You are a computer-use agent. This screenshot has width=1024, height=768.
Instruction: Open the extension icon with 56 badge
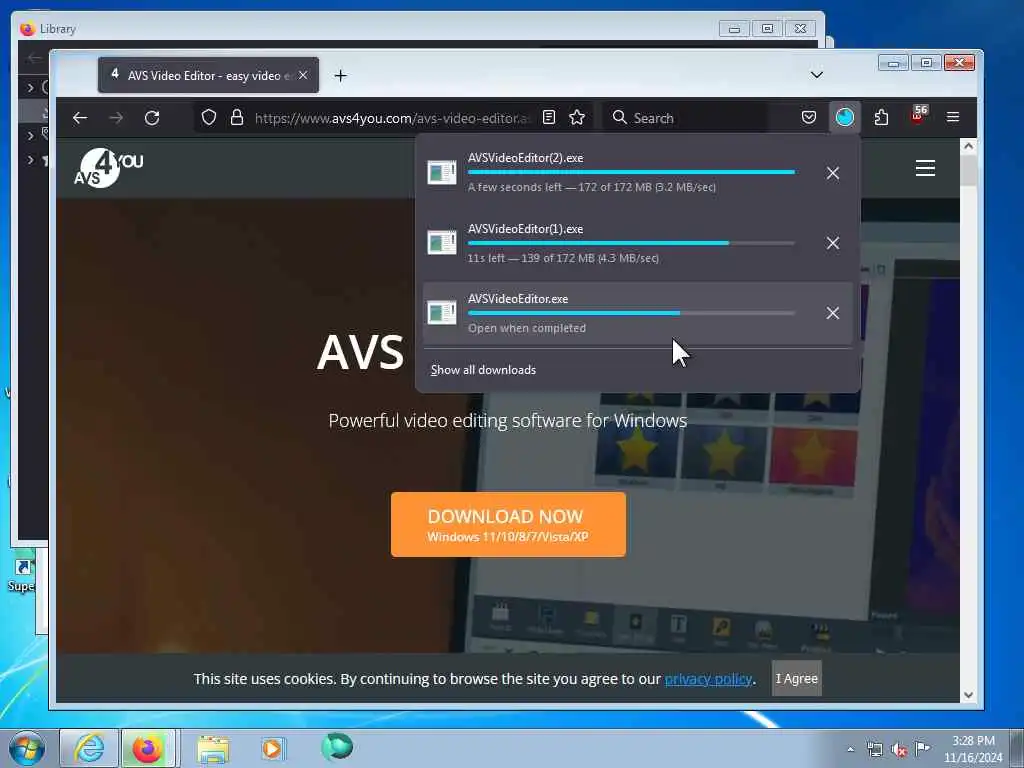click(x=918, y=116)
